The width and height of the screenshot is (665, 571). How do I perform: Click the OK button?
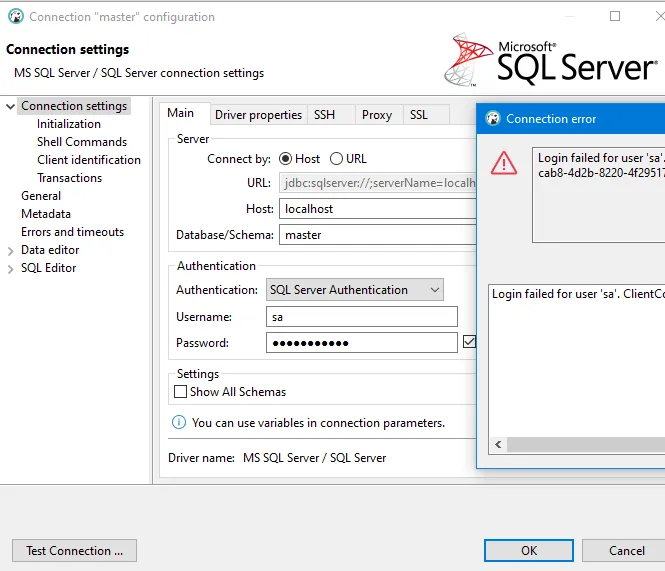click(529, 550)
